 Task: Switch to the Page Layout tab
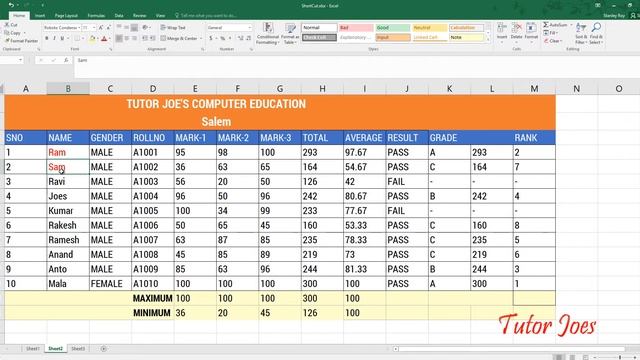[x=66, y=16]
